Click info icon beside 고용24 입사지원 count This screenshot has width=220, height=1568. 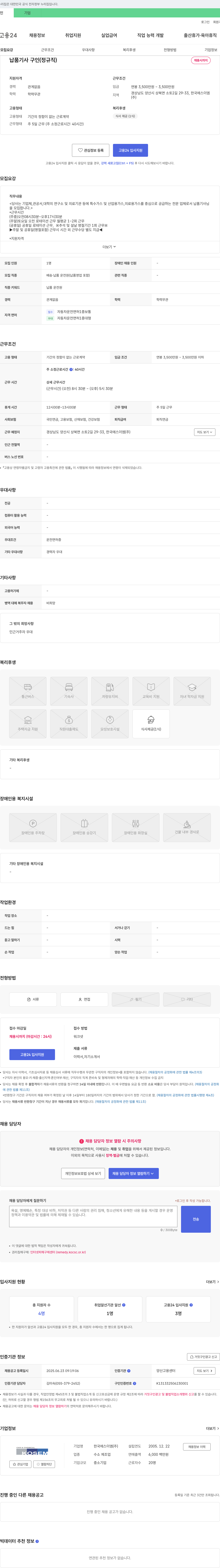[x=191, y=1305]
